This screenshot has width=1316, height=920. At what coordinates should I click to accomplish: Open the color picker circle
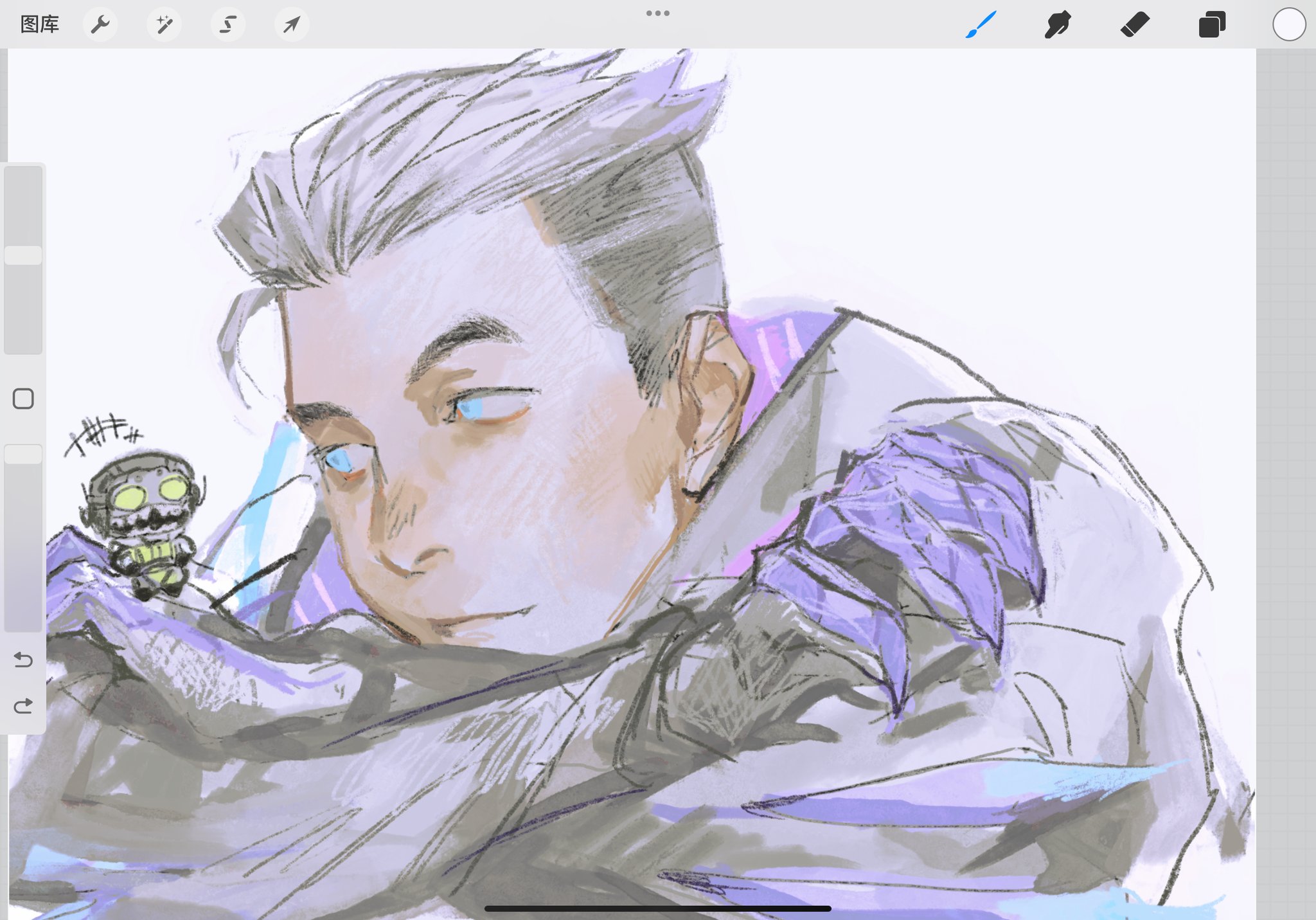coord(1289,24)
